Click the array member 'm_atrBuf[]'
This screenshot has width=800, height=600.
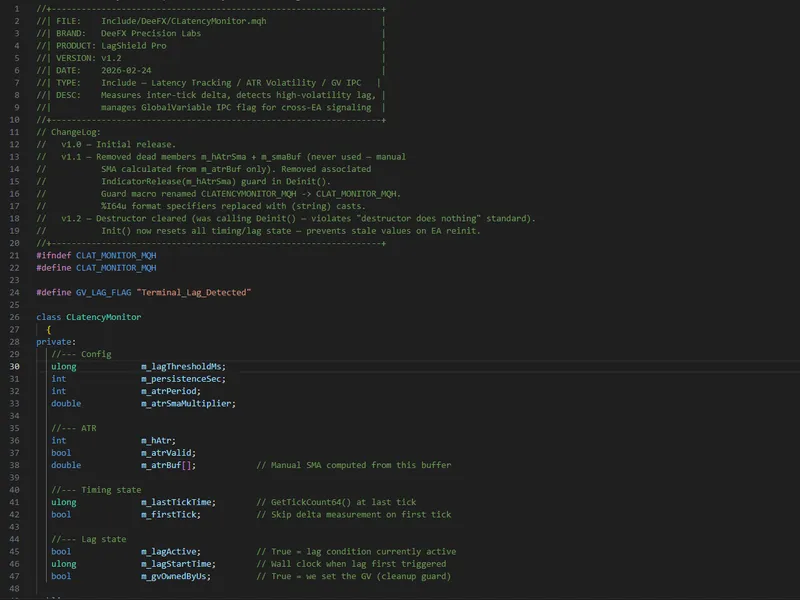166,465
